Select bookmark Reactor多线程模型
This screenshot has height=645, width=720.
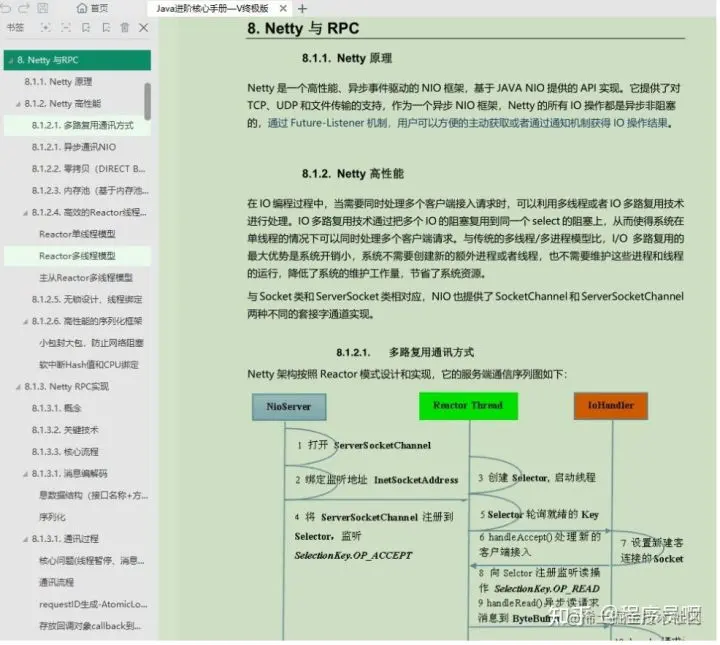(x=77, y=256)
